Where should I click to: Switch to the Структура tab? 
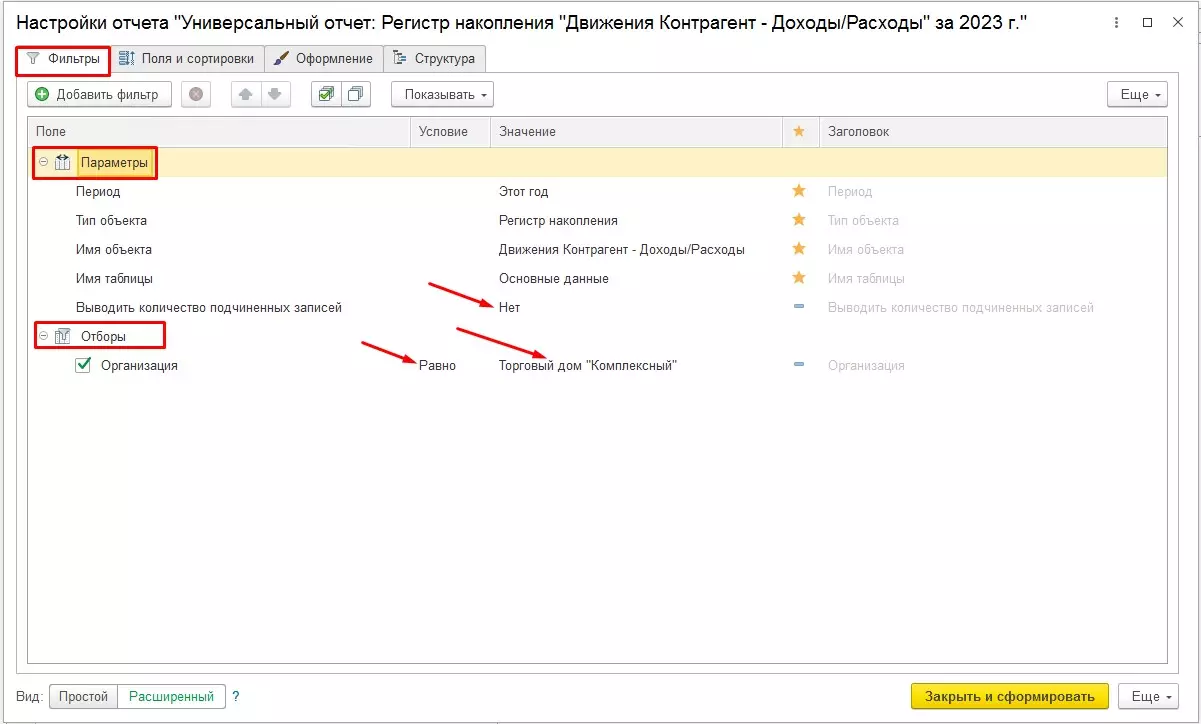click(x=435, y=59)
